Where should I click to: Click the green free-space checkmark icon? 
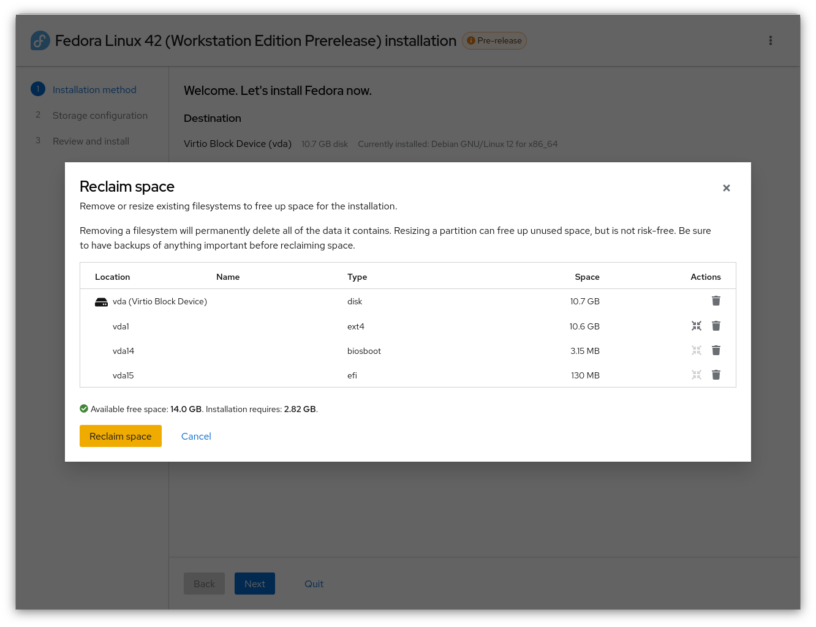pyautogui.click(x=84, y=408)
